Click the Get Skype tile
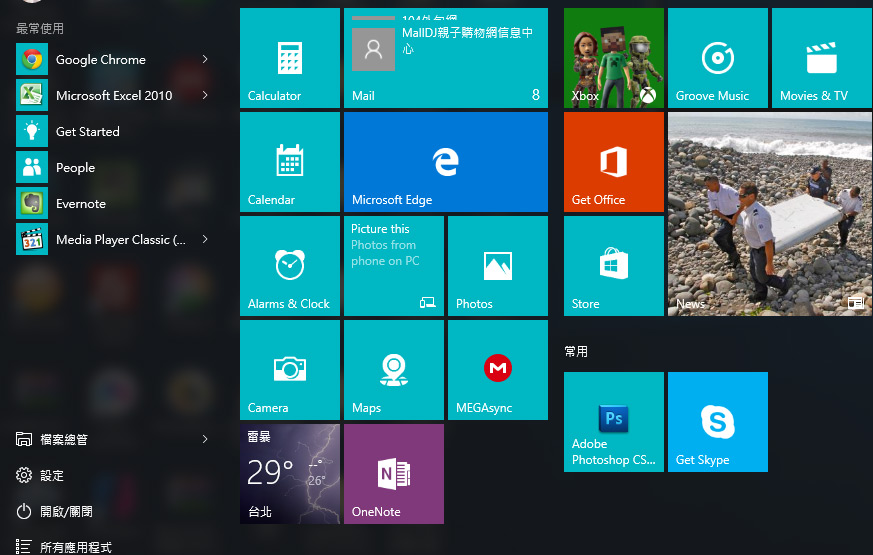Screen dimensions: 873x555 coord(718,422)
